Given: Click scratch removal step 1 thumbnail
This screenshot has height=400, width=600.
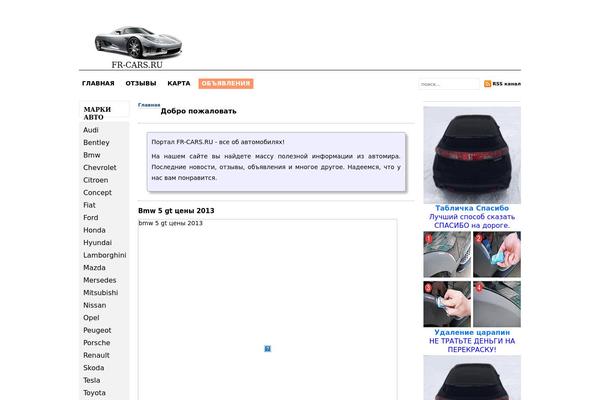Looking at the screenshot, I should click(447, 255).
